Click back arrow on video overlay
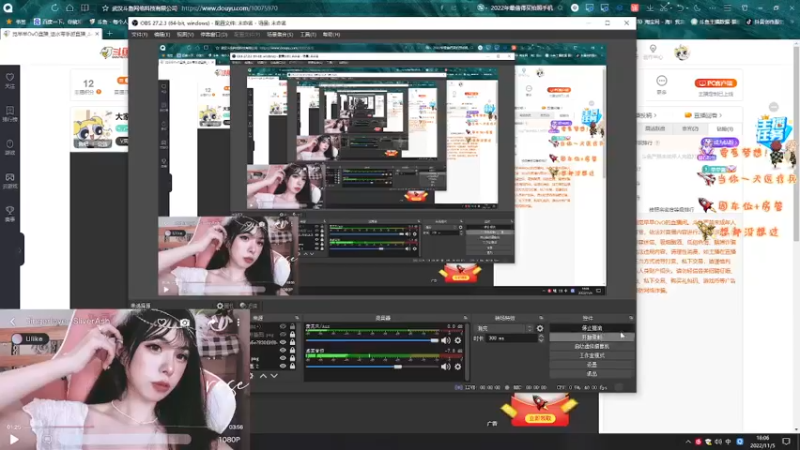This screenshot has height=450, width=800. (13, 321)
